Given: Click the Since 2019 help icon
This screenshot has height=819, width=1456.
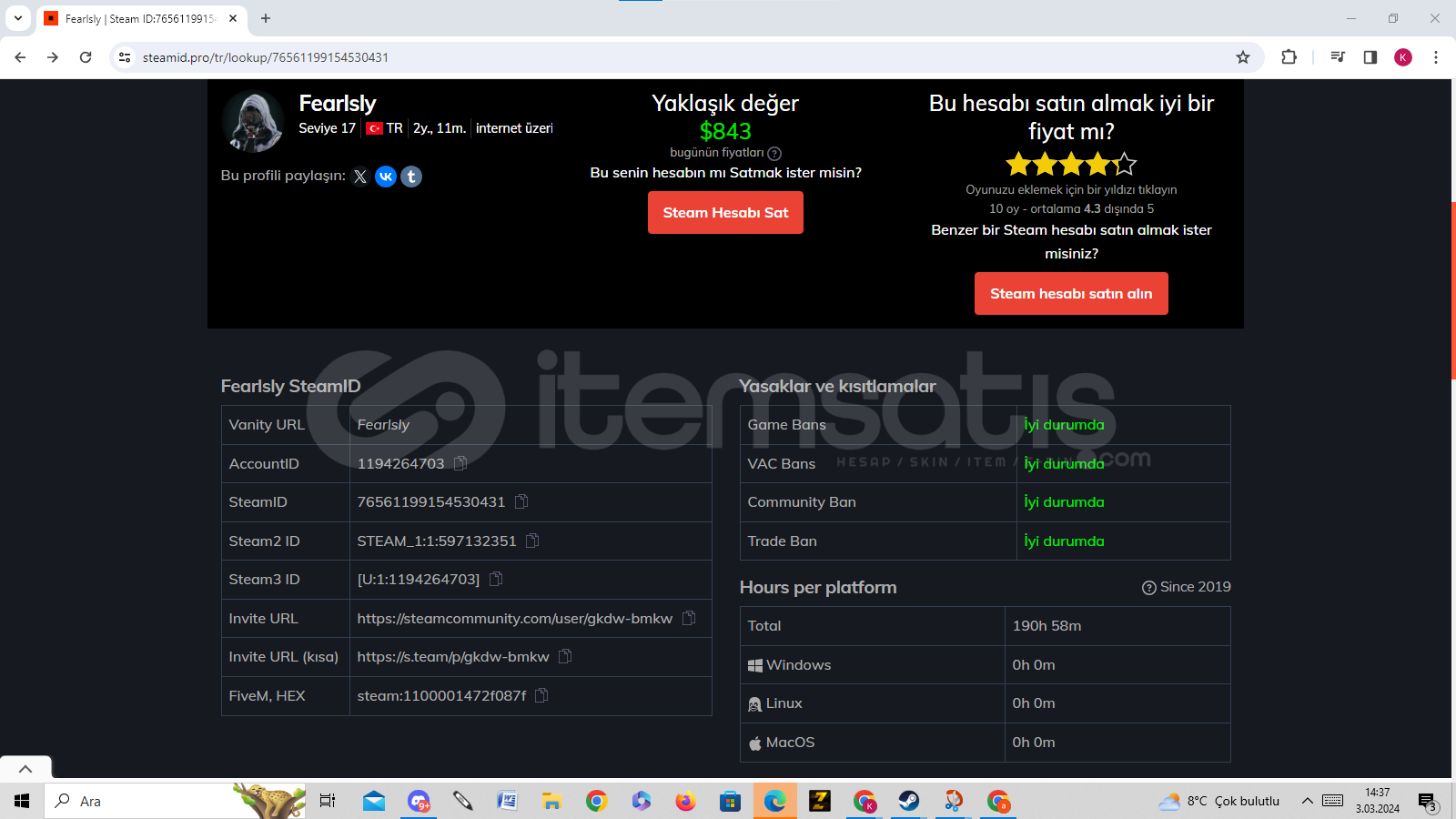Looking at the screenshot, I should click(x=1149, y=588).
